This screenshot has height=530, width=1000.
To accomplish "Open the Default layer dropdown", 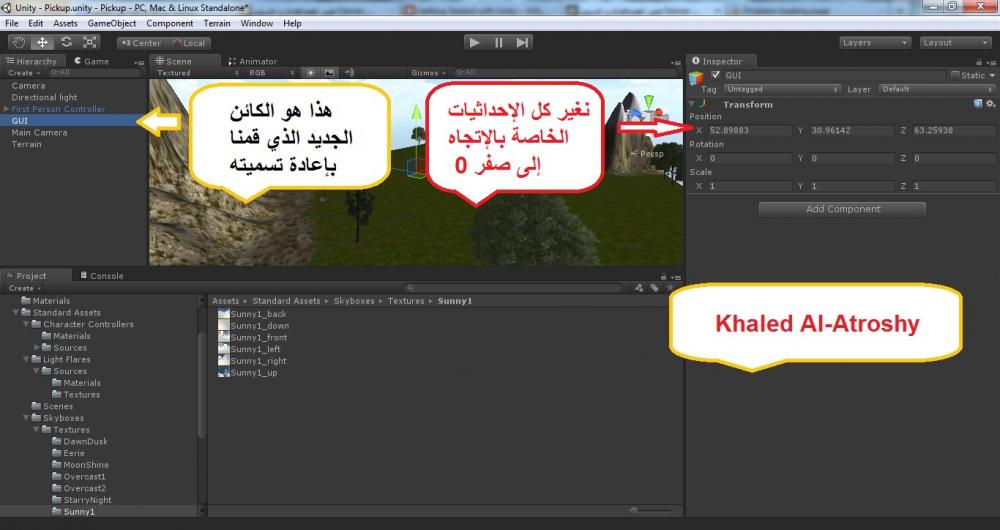I will tap(936, 89).
